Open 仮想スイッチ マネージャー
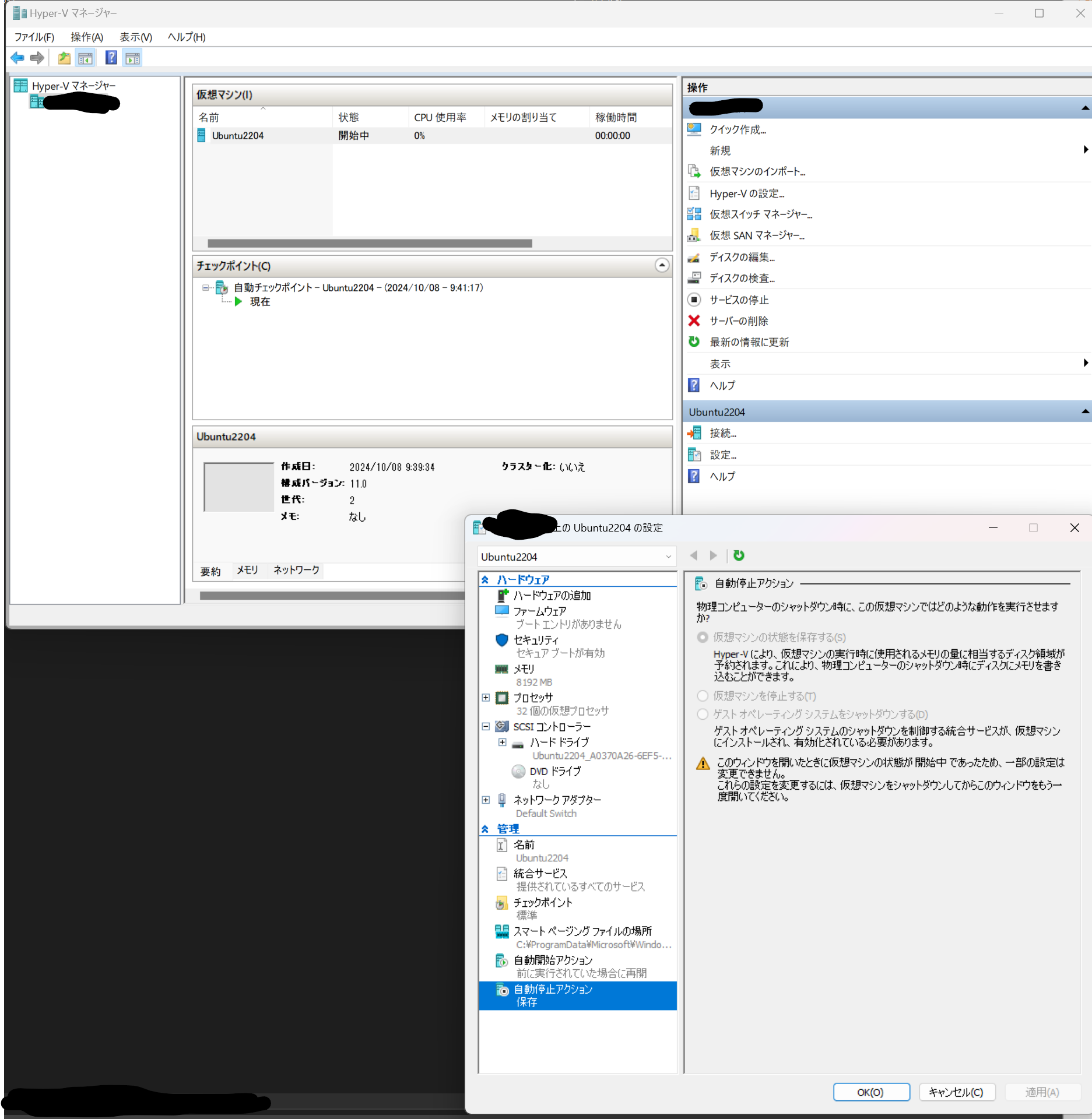Image resolution: width=1092 pixels, height=1119 pixels. pyautogui.click(x=760, y=214)
